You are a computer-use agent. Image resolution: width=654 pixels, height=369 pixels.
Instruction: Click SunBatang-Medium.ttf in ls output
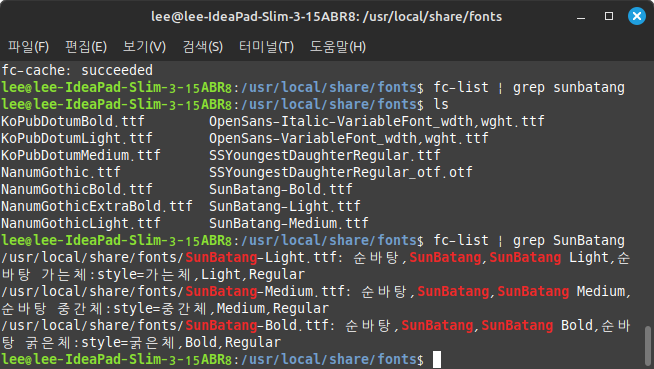289,223
